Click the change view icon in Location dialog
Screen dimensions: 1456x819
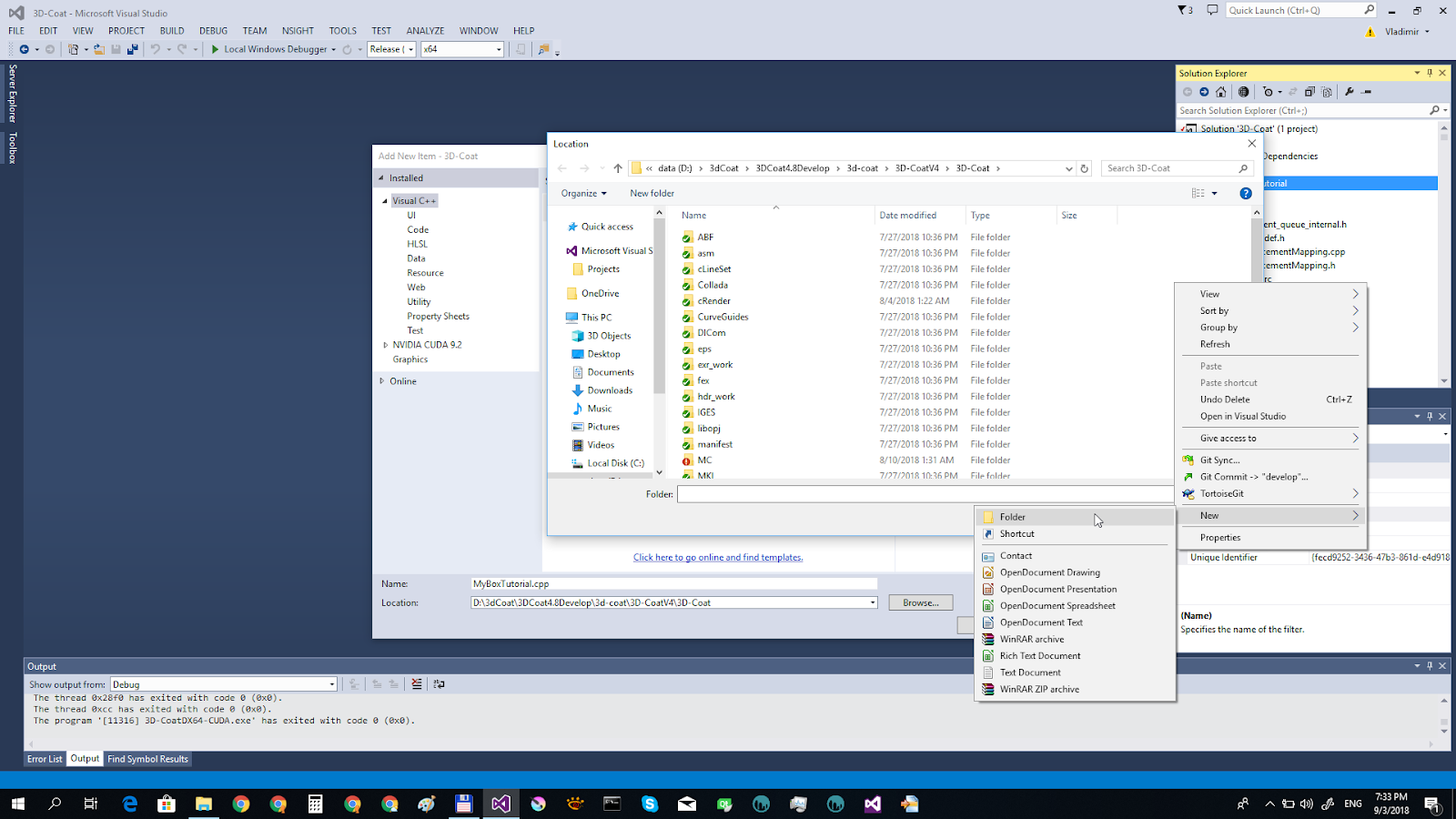[x=1198, y=193]
